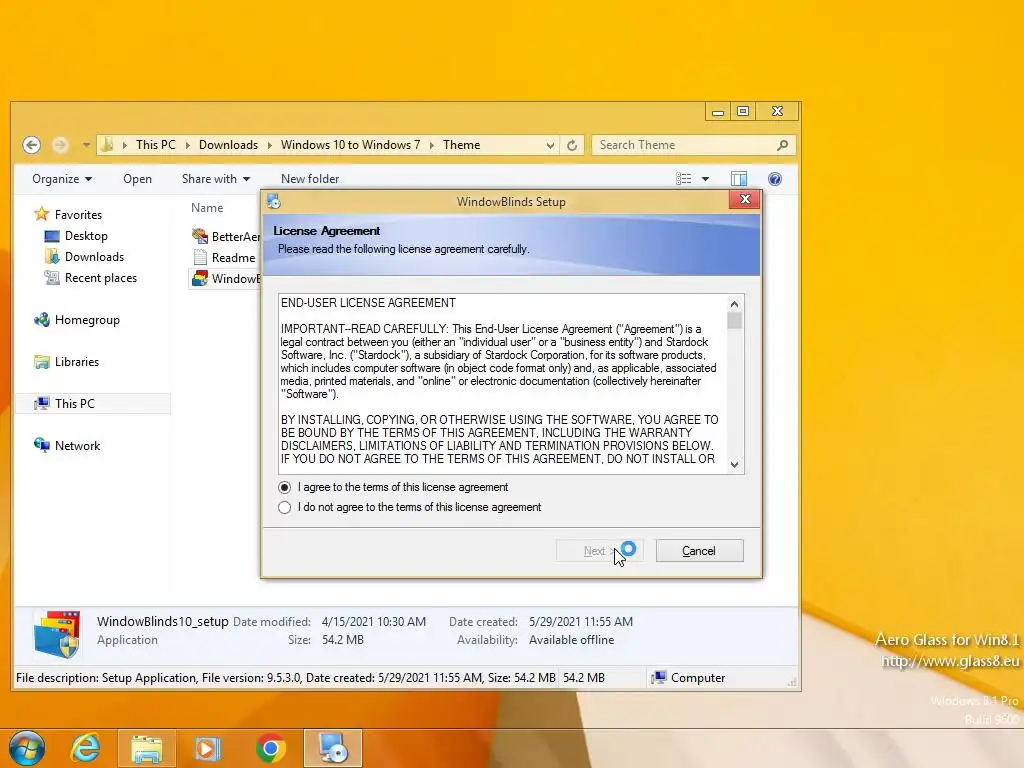Screen dimensions: 1024x768
Task: Click This PC in address bar
Action: (155, 145)
